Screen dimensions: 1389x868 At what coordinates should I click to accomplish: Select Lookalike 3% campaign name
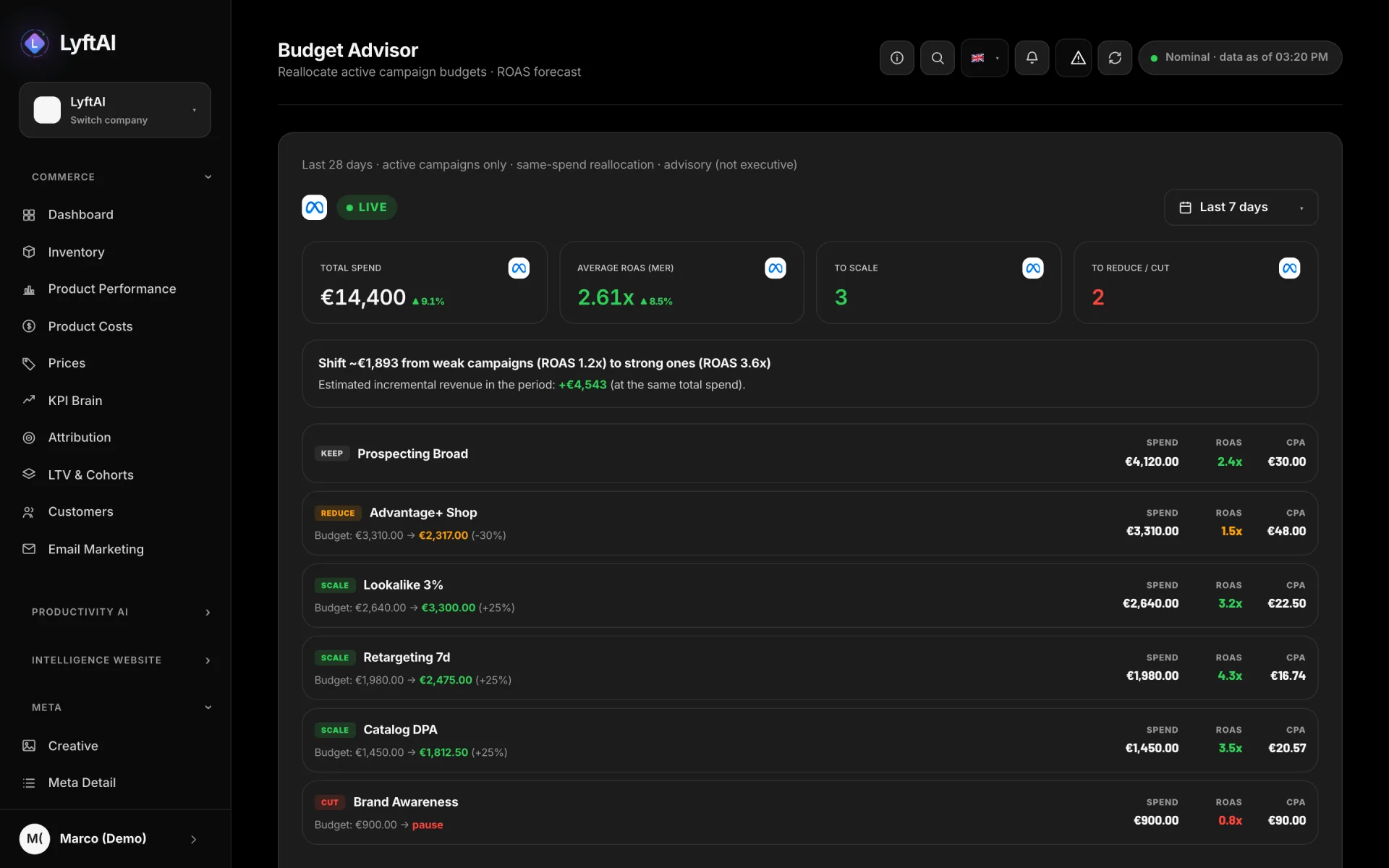(x=403, y=585)
